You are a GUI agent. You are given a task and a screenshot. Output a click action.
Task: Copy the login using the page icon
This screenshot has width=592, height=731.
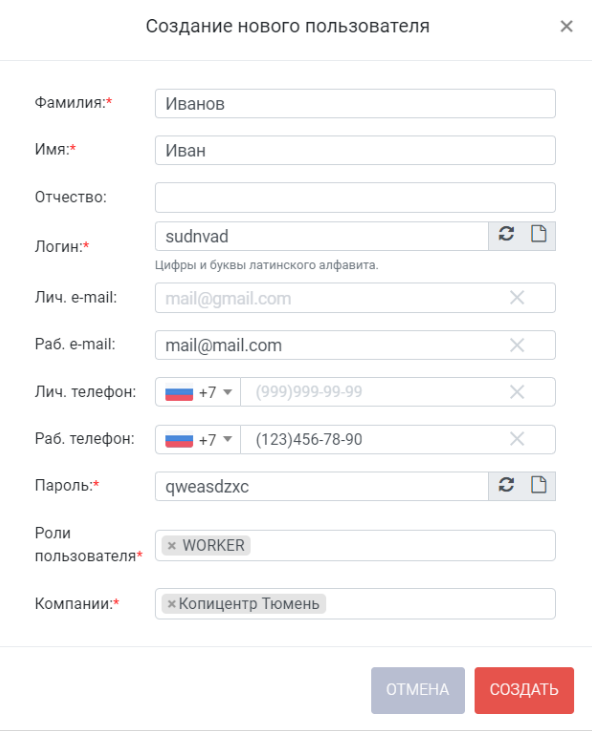(539, 234)
